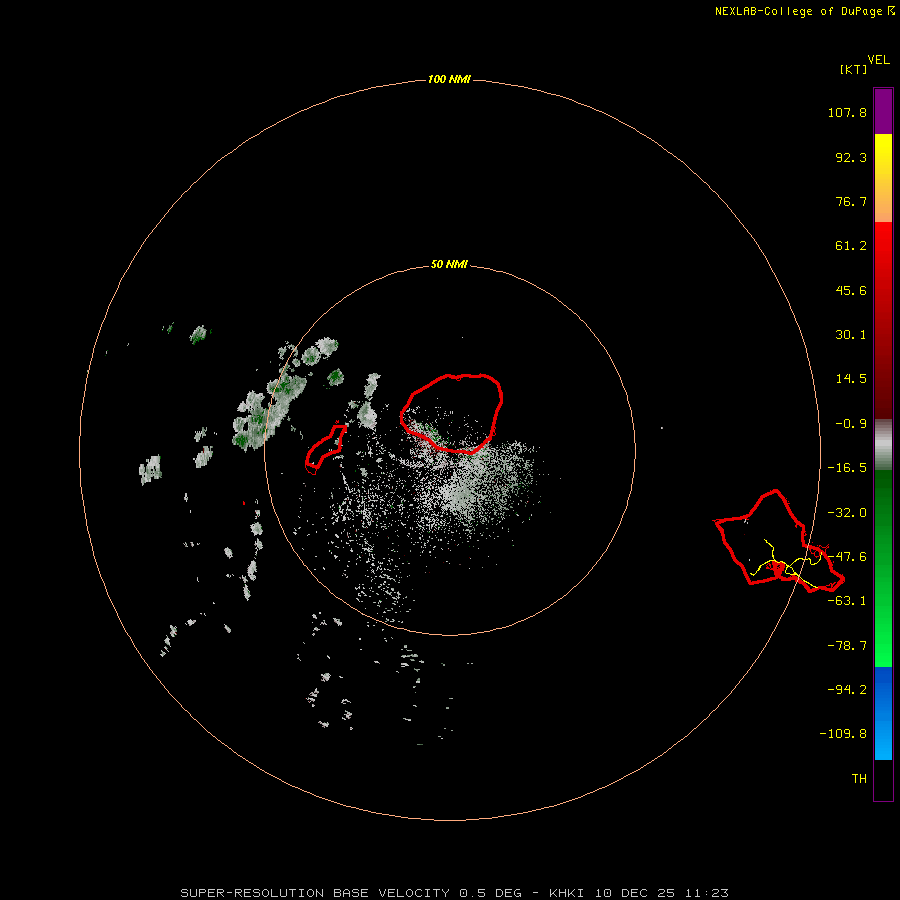Click the NEXLAB-College of DuPage label

click(x=805, y=11)
